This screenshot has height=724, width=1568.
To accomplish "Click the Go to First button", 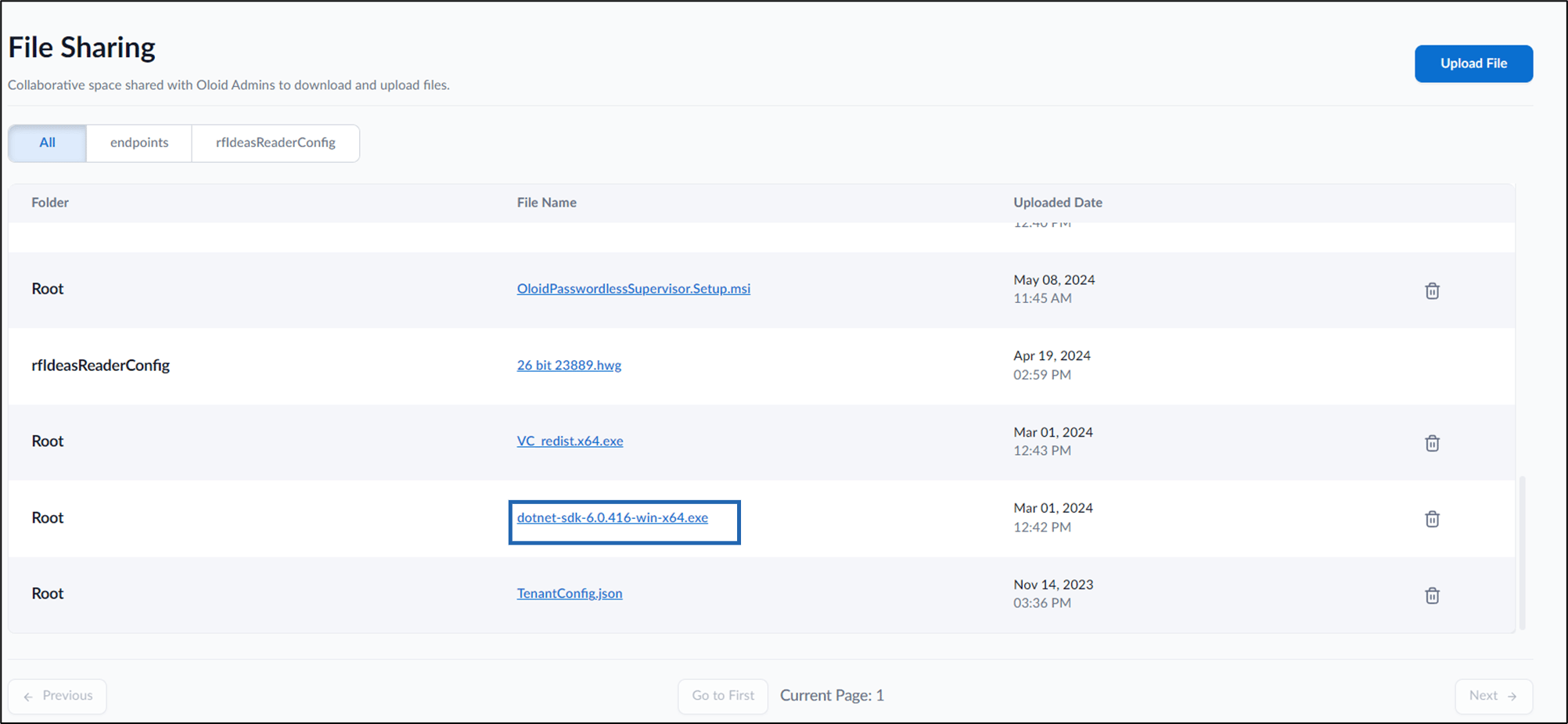I will click(723, 696).
